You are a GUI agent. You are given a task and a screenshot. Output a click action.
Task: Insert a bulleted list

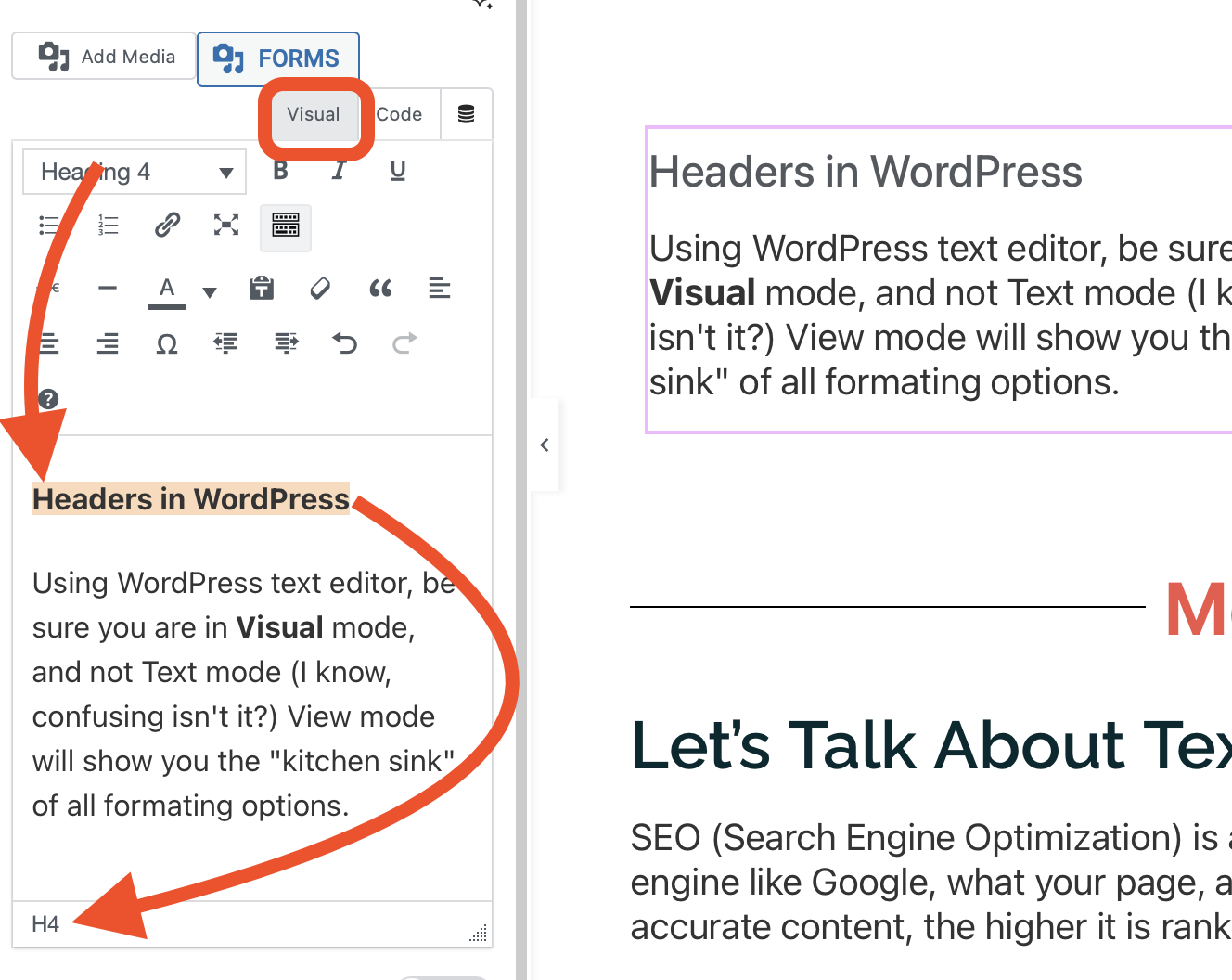click(49, 226)
